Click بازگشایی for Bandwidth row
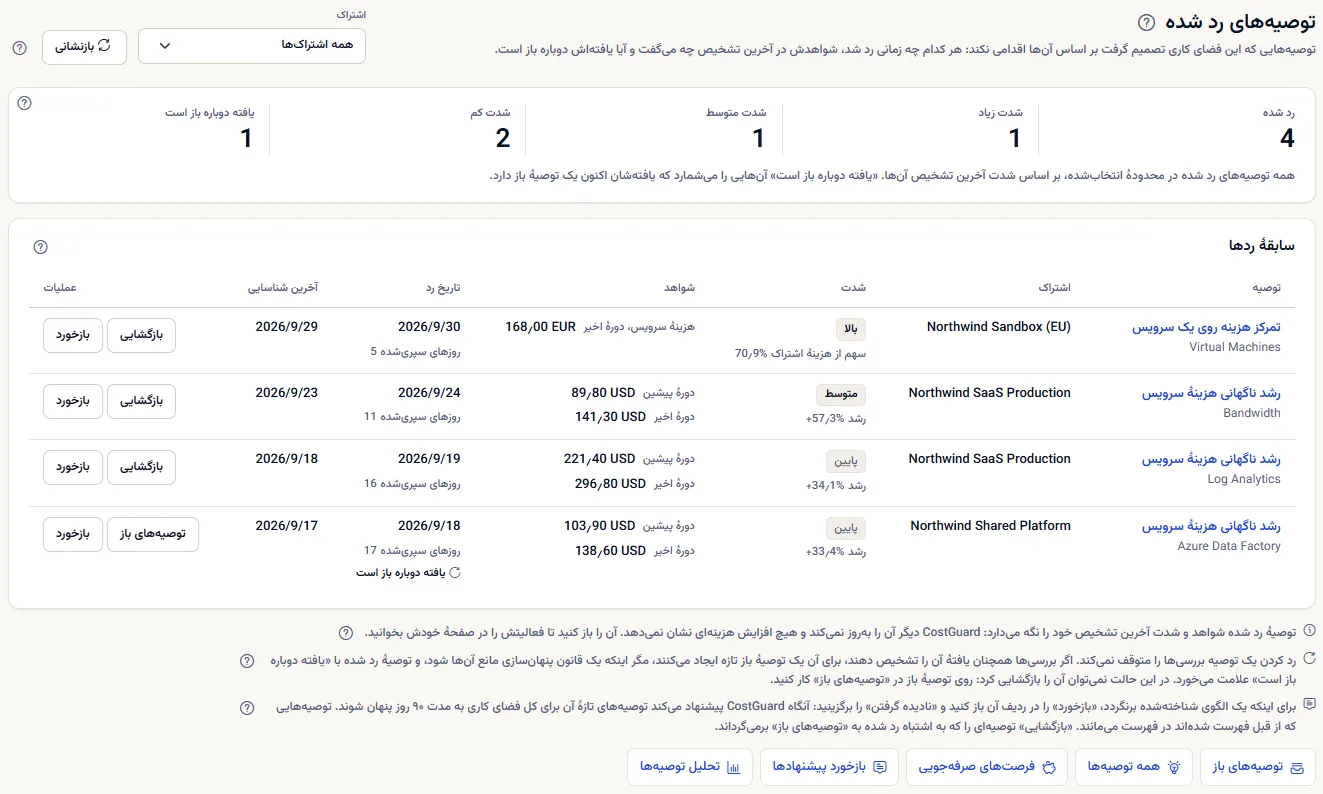This screenshot has width=1323, height=794. point(141,401)
